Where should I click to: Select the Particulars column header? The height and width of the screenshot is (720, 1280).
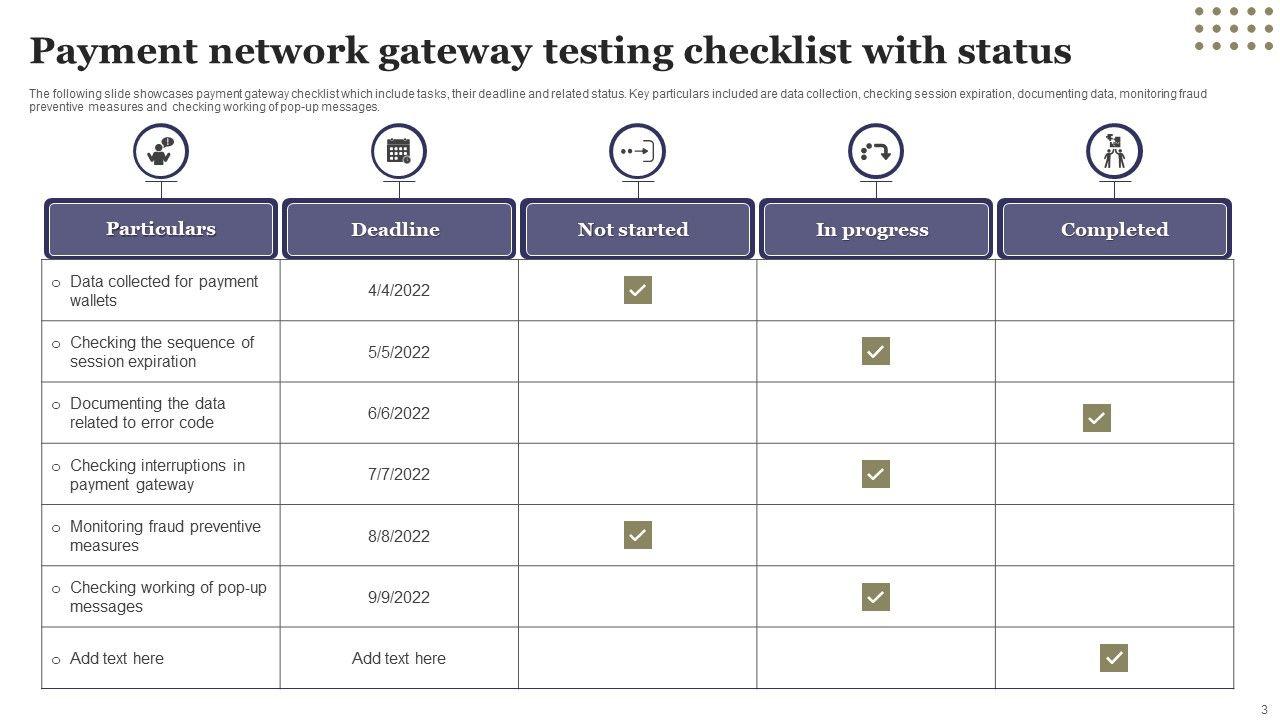point(161,229)
